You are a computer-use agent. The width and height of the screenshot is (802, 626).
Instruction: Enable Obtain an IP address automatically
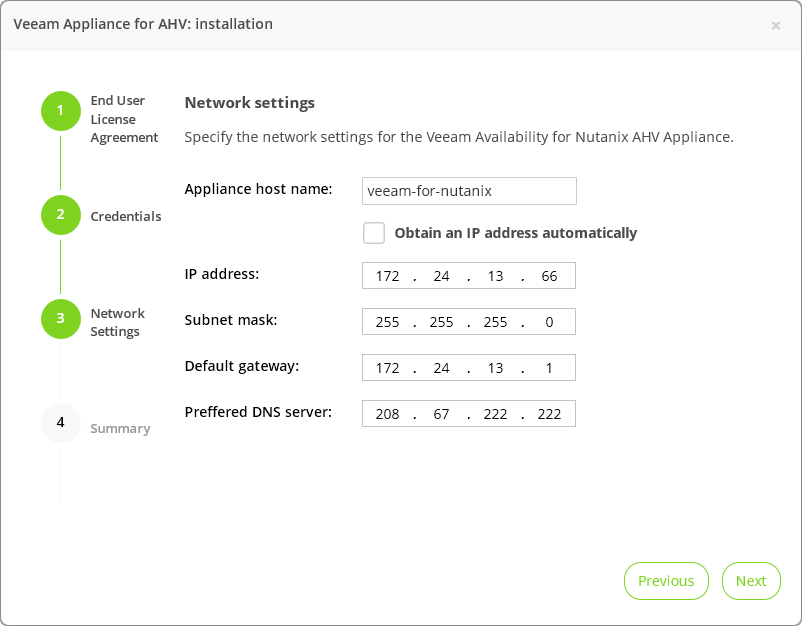coord(374,233)
